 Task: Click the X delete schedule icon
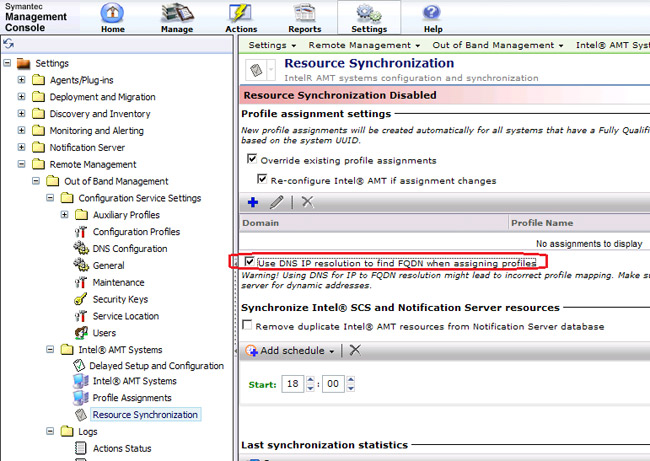[355, 350]
